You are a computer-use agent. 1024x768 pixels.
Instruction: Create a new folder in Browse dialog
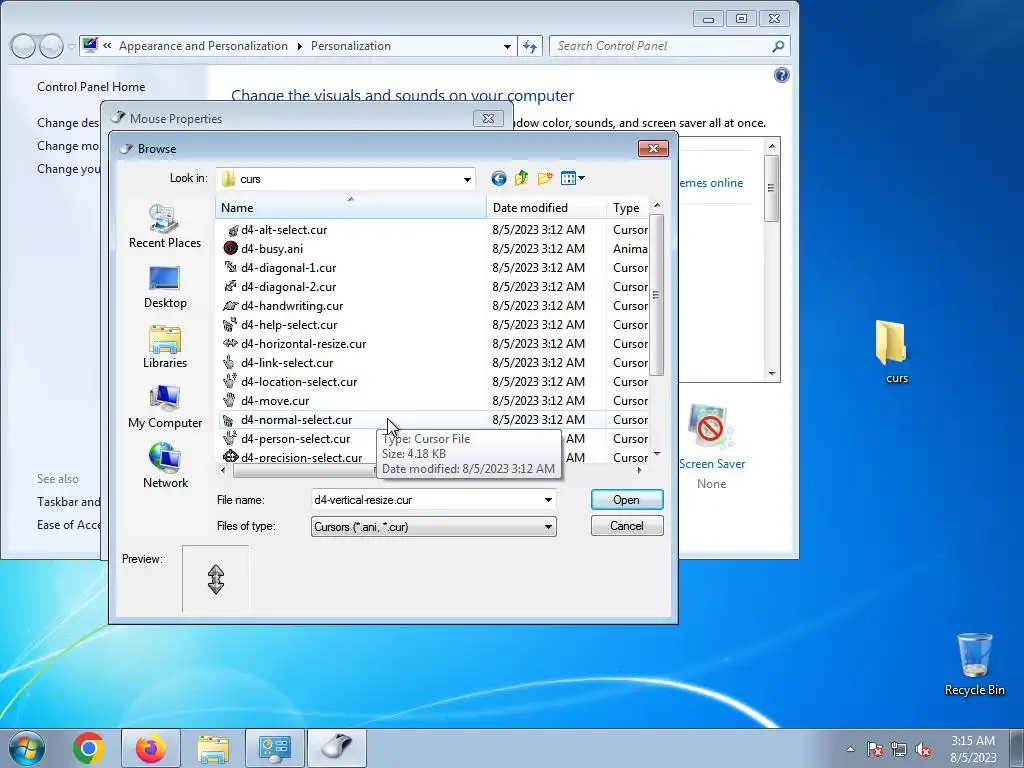tap(545, 178)
